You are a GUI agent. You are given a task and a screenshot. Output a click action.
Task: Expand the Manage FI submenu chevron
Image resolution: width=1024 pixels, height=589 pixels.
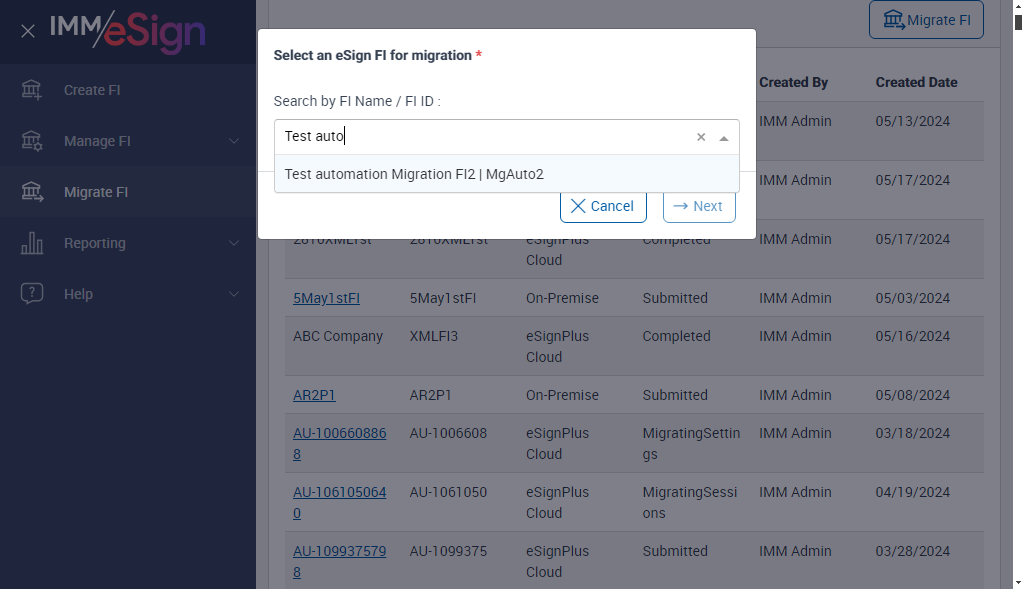click(x=234, y=141)
